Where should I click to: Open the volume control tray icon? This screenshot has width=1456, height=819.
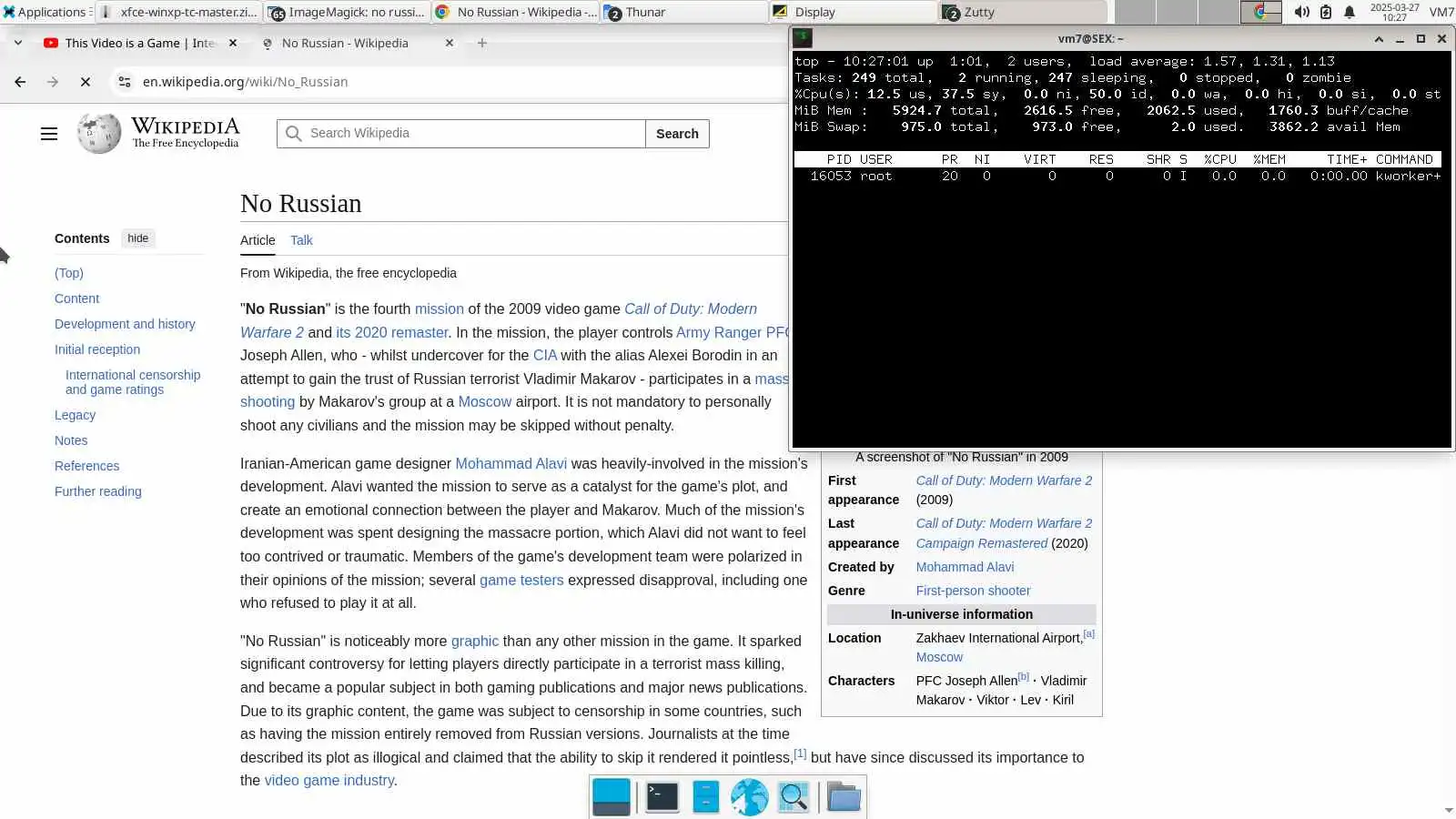[x=1302, y=12]
